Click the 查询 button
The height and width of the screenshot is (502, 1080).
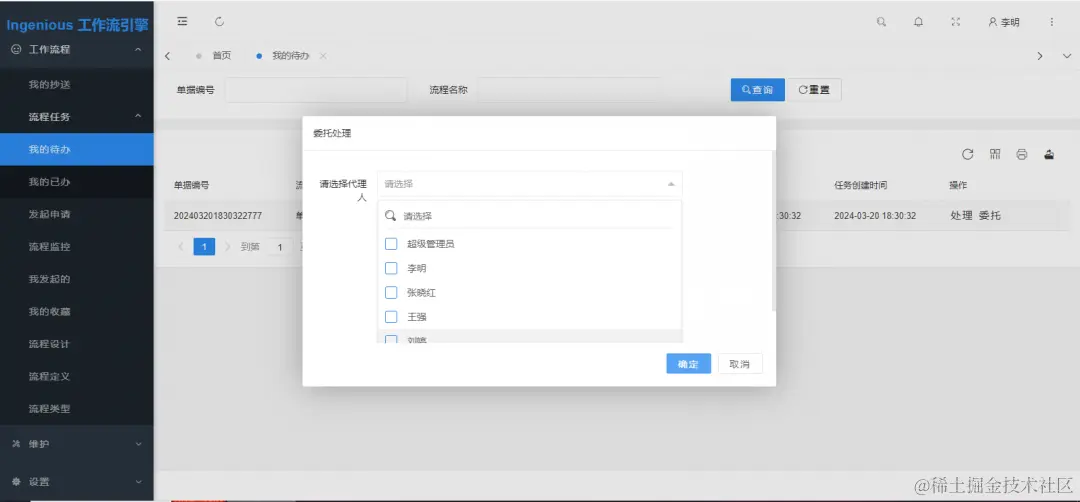click(758, 90)
